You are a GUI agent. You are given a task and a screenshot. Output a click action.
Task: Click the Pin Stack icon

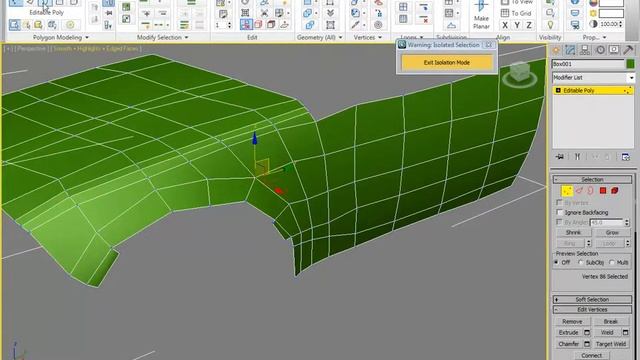point(560,157)
